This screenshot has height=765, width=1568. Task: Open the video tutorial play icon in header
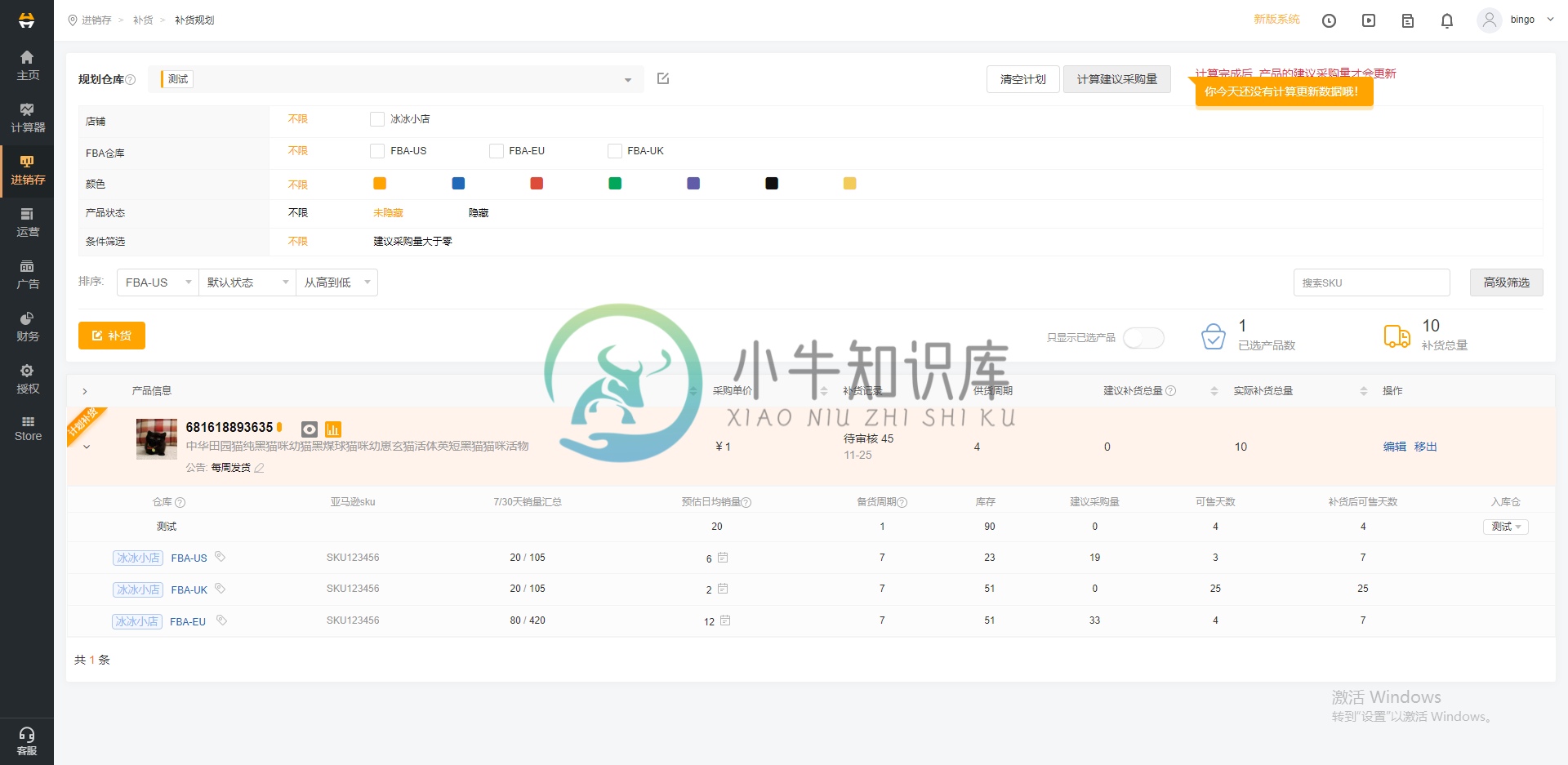[x=1369, y=20]
